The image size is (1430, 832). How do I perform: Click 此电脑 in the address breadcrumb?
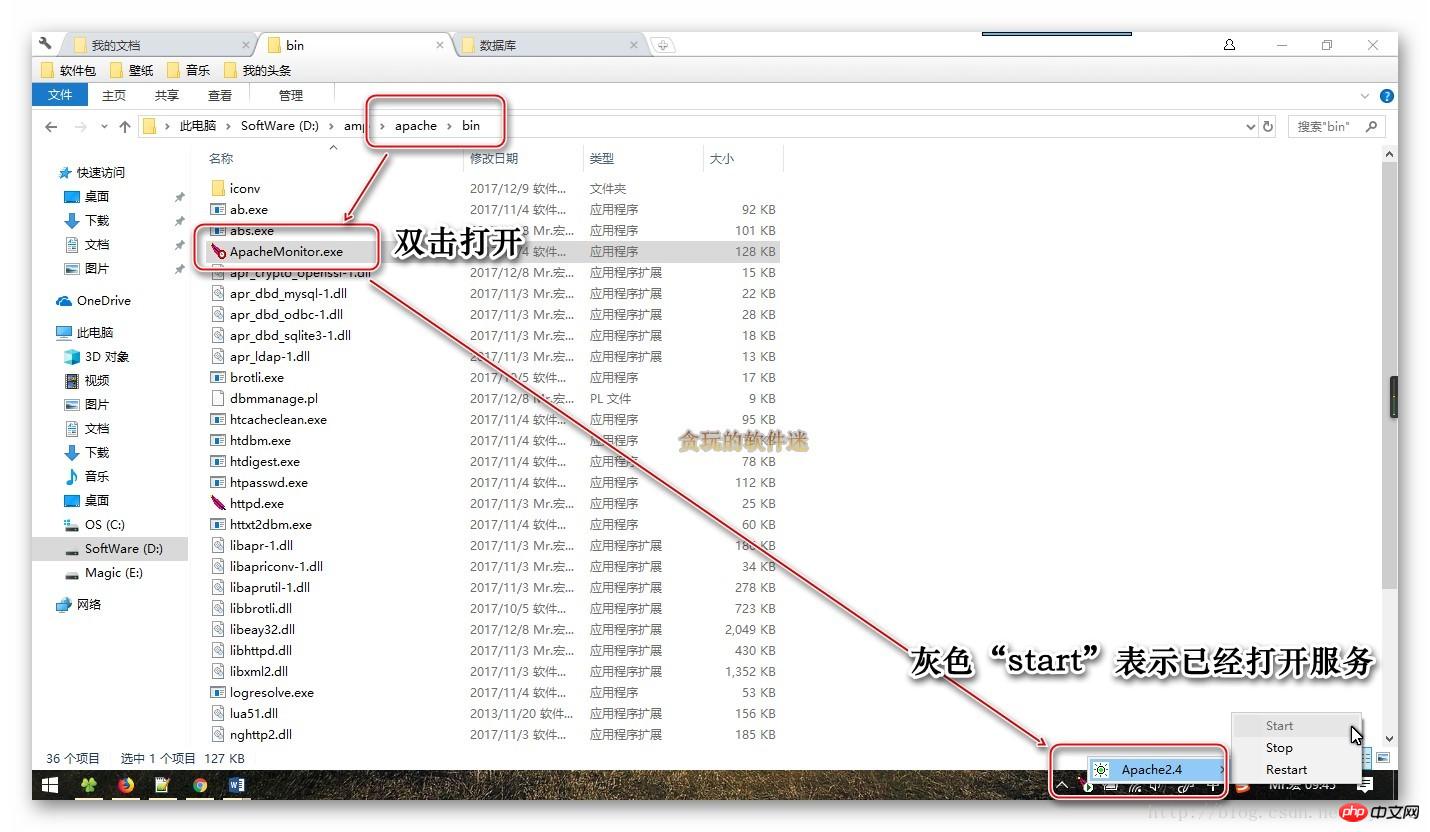coord(198,126)
